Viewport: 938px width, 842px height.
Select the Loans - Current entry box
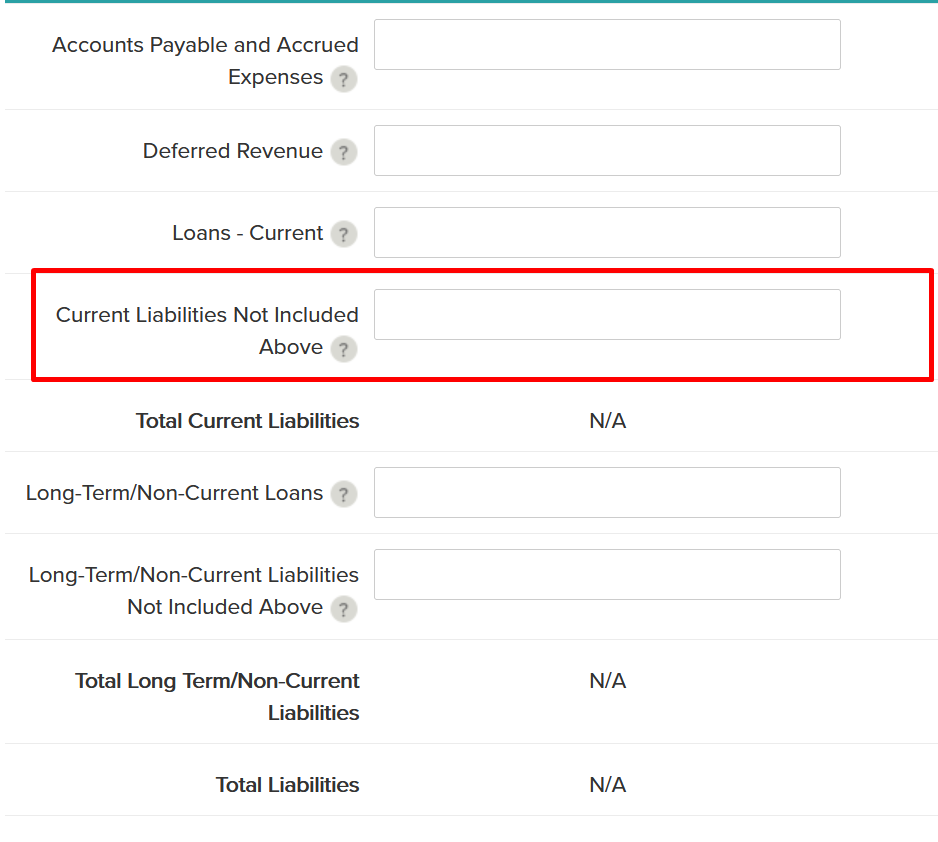point(607,233)
